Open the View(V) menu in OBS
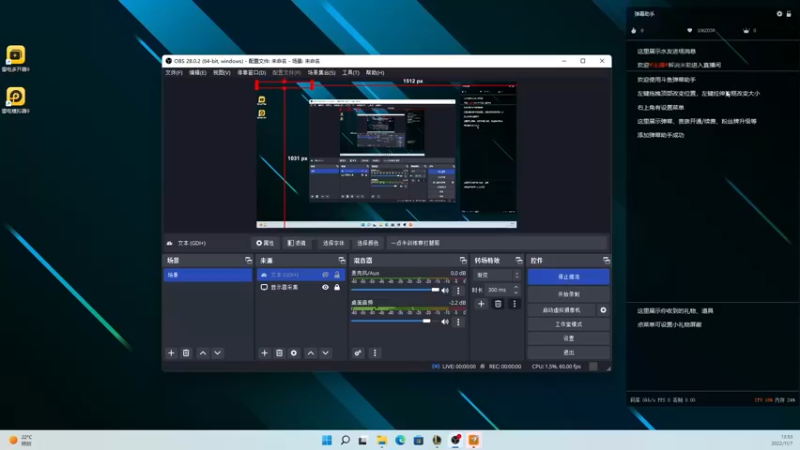 221,73
